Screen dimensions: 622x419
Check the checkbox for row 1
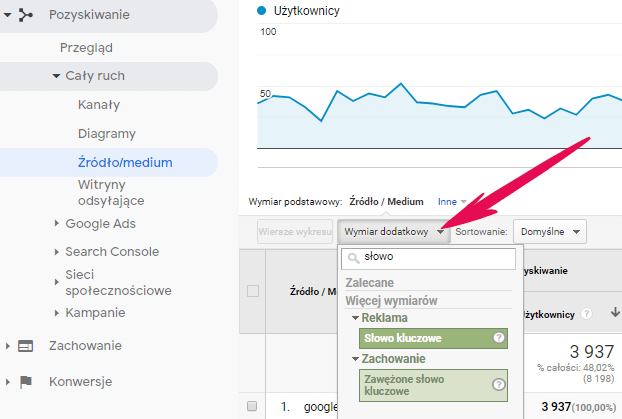(253, 406)
